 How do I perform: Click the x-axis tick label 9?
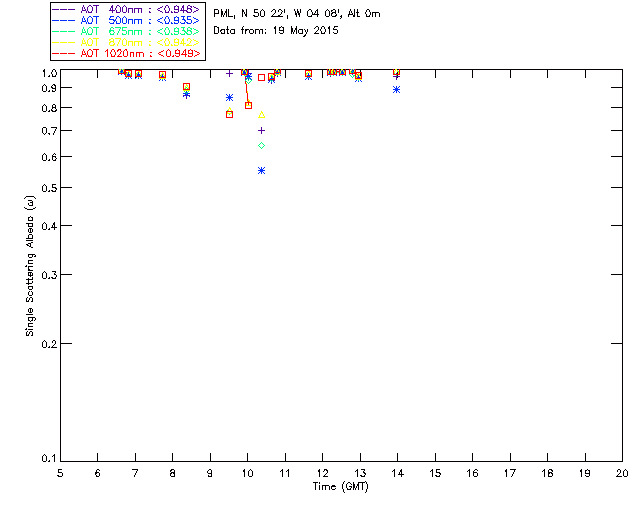pos(210,473)
